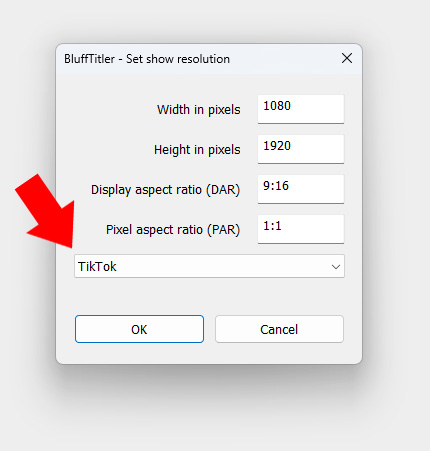Screen dimensions: 430x451
Task: Click the "Width in pixels" label
Action: pyautogui.click(x=199, y=110)
